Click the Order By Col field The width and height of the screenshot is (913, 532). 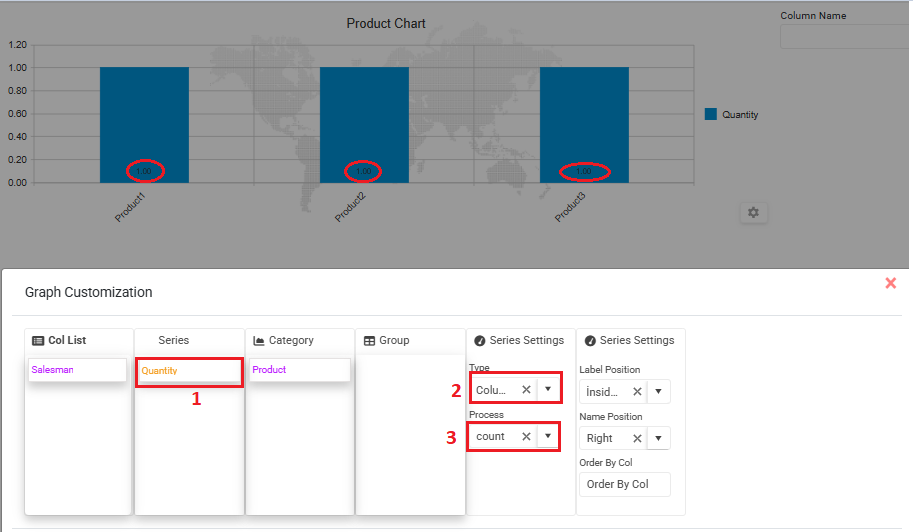point(624,484)
